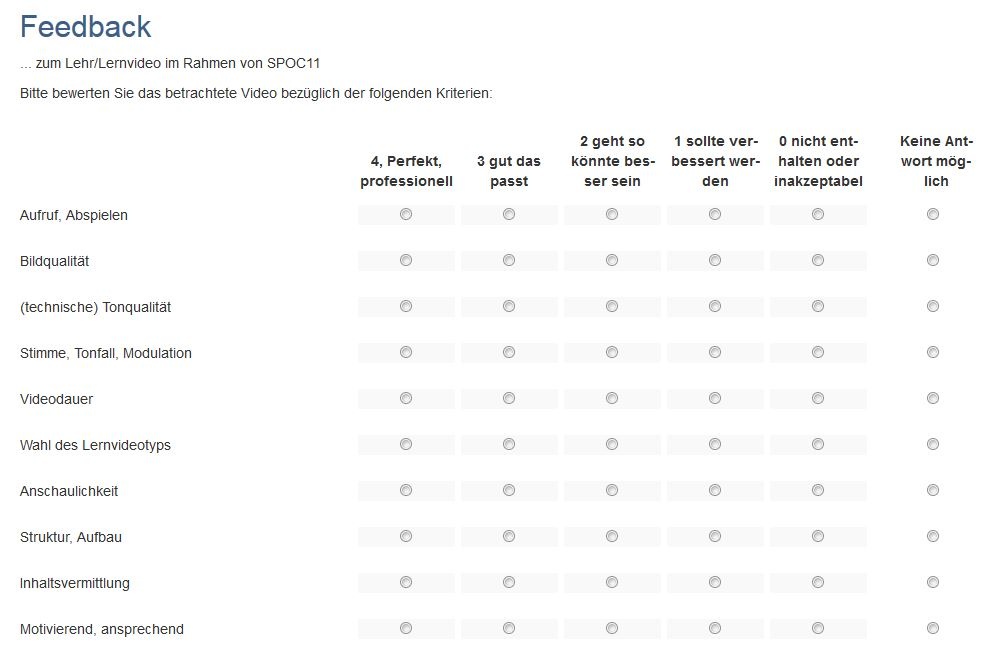Select Keine Antwort möglich for Struktur, Aufbau

tap(933, 536)
